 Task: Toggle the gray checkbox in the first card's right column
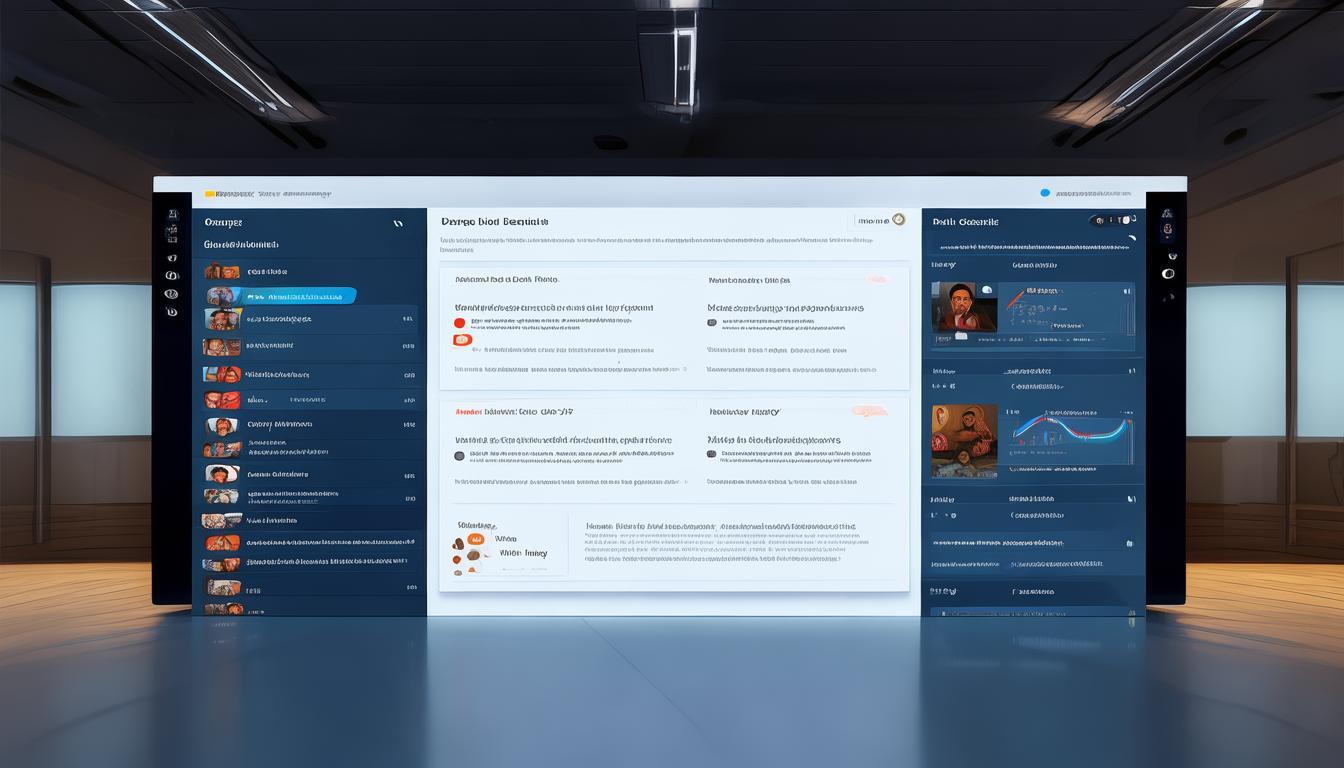click(712, 323)
